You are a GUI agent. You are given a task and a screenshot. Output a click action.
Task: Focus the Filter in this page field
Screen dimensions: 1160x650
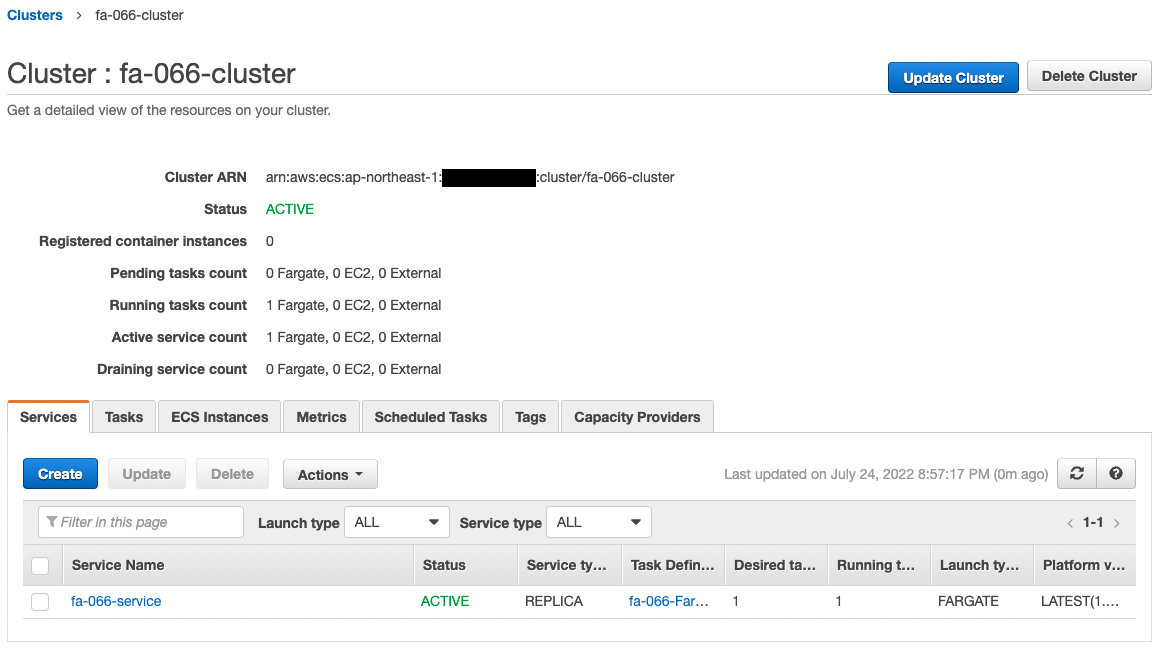pos(141,522)
